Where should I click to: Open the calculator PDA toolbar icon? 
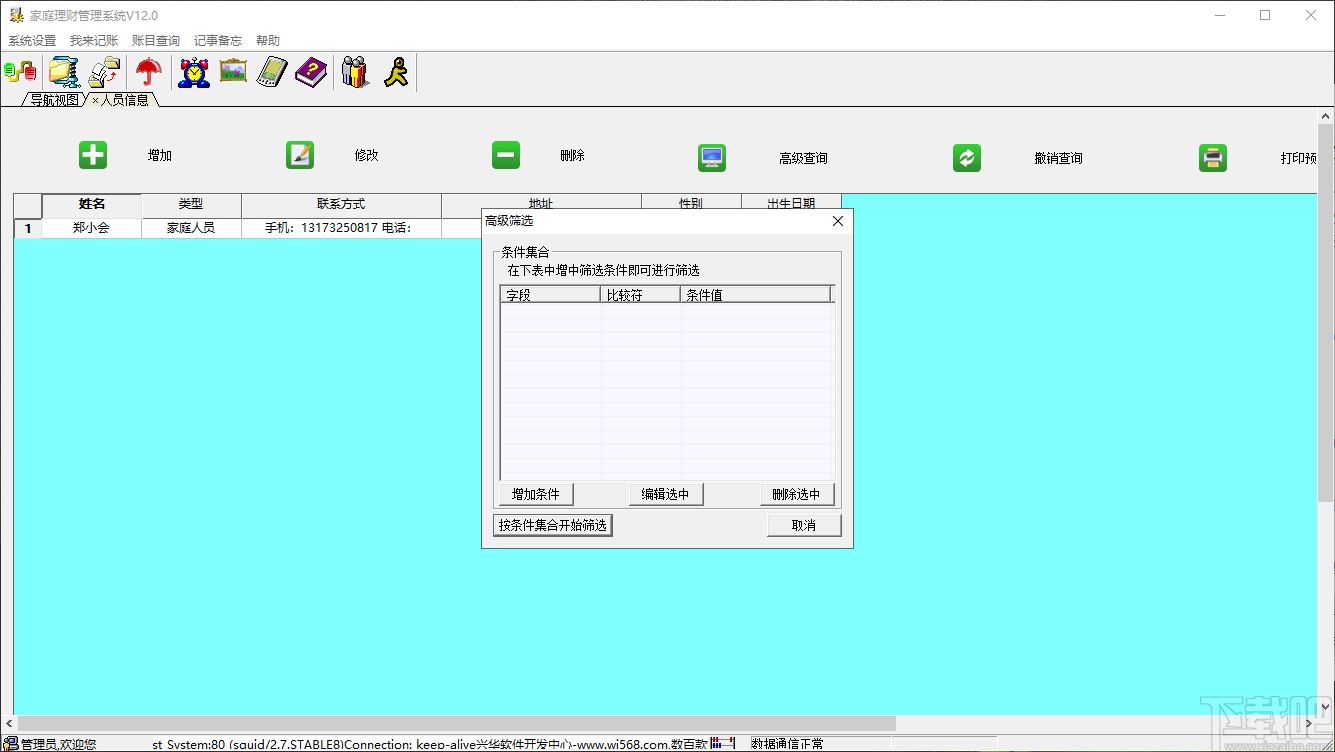click(270, 71)
